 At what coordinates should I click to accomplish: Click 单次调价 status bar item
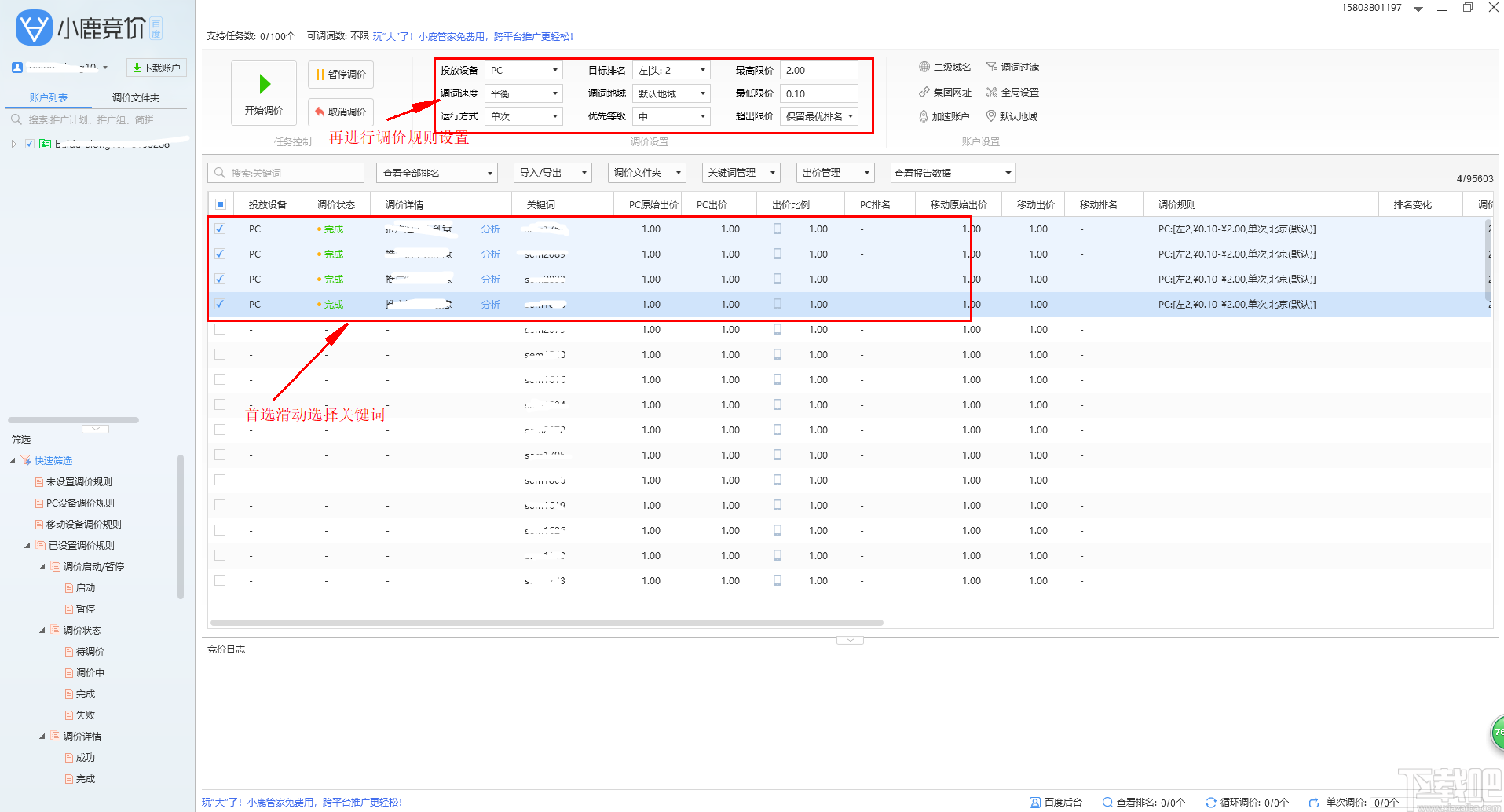pos(1353,802)
